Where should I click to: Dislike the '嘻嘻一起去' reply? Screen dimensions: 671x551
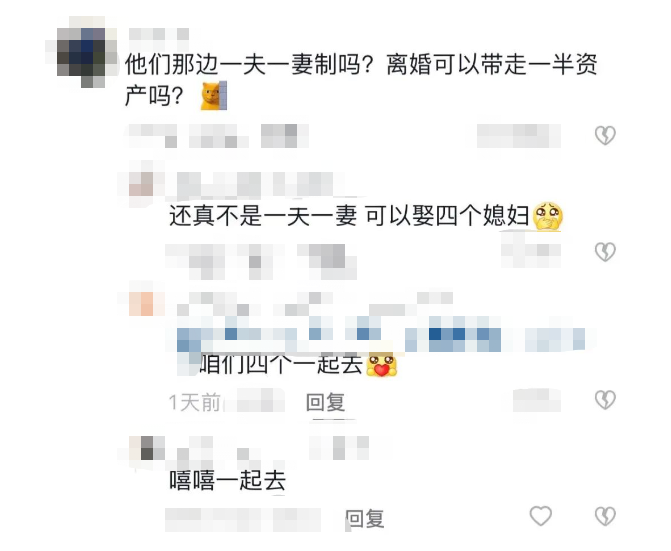click(x=605, y=516)
